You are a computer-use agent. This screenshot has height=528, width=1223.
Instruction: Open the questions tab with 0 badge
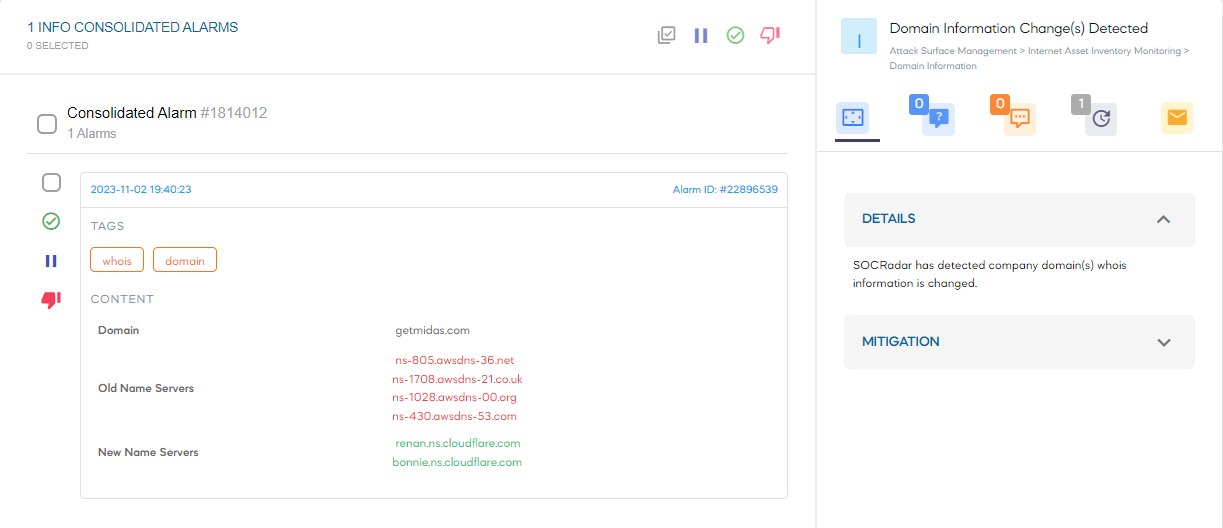tap(937, 118)
